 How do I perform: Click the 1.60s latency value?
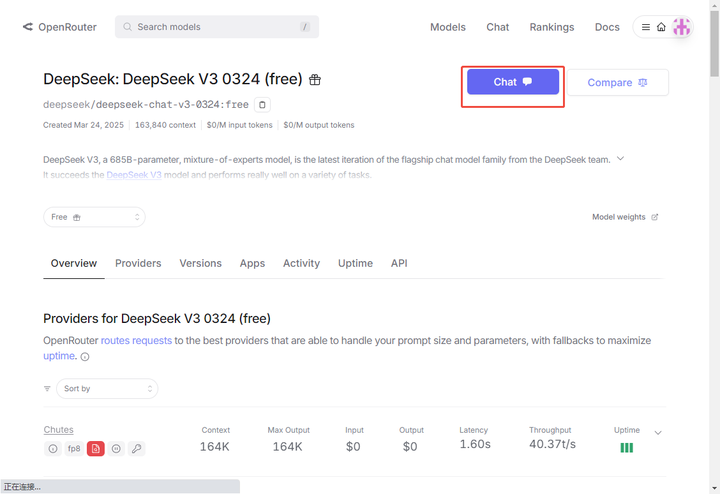coord(475,444)
